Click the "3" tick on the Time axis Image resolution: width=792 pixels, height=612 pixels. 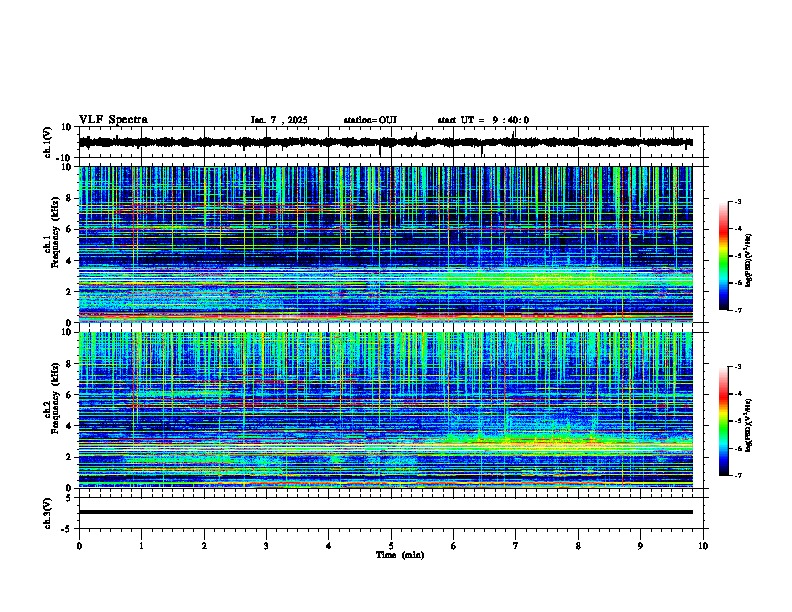pos(266,546)
